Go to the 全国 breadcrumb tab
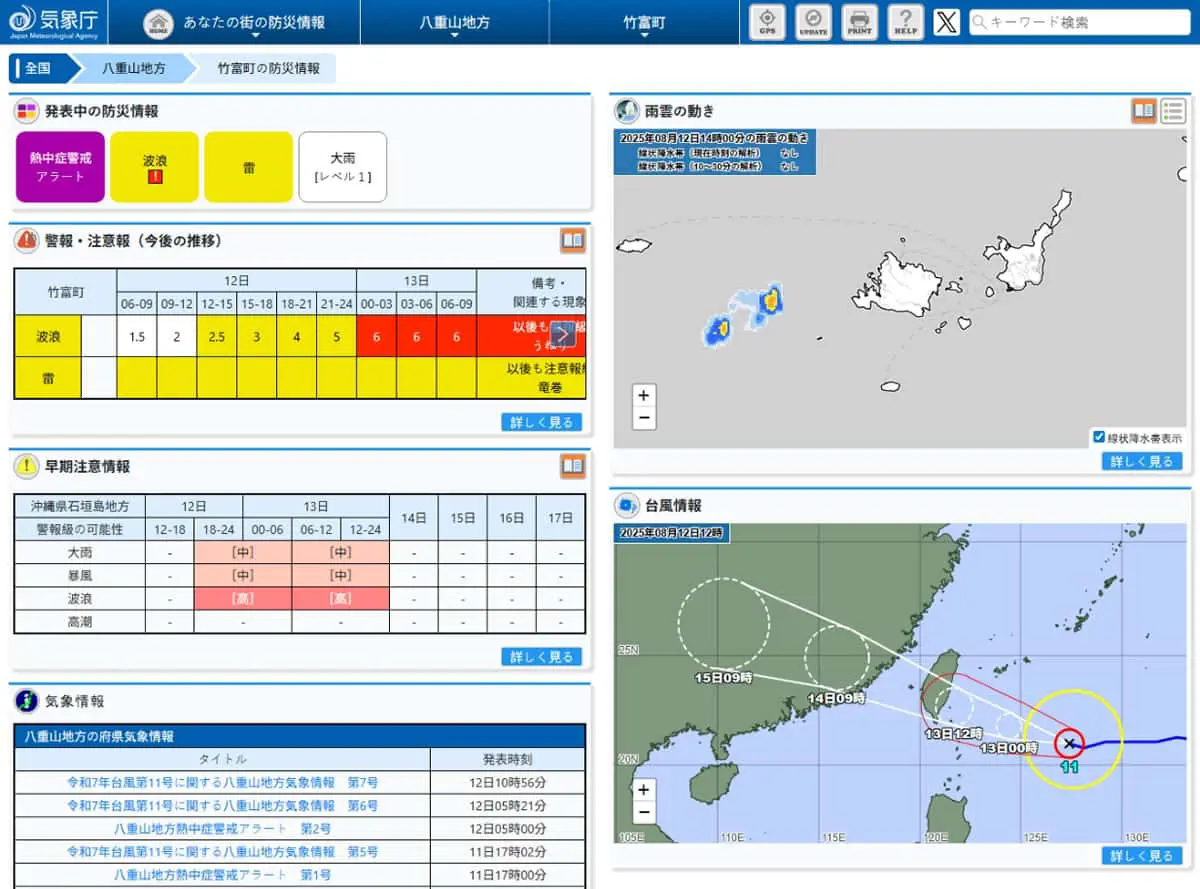The image size is (1200, 889). point(38,69)
